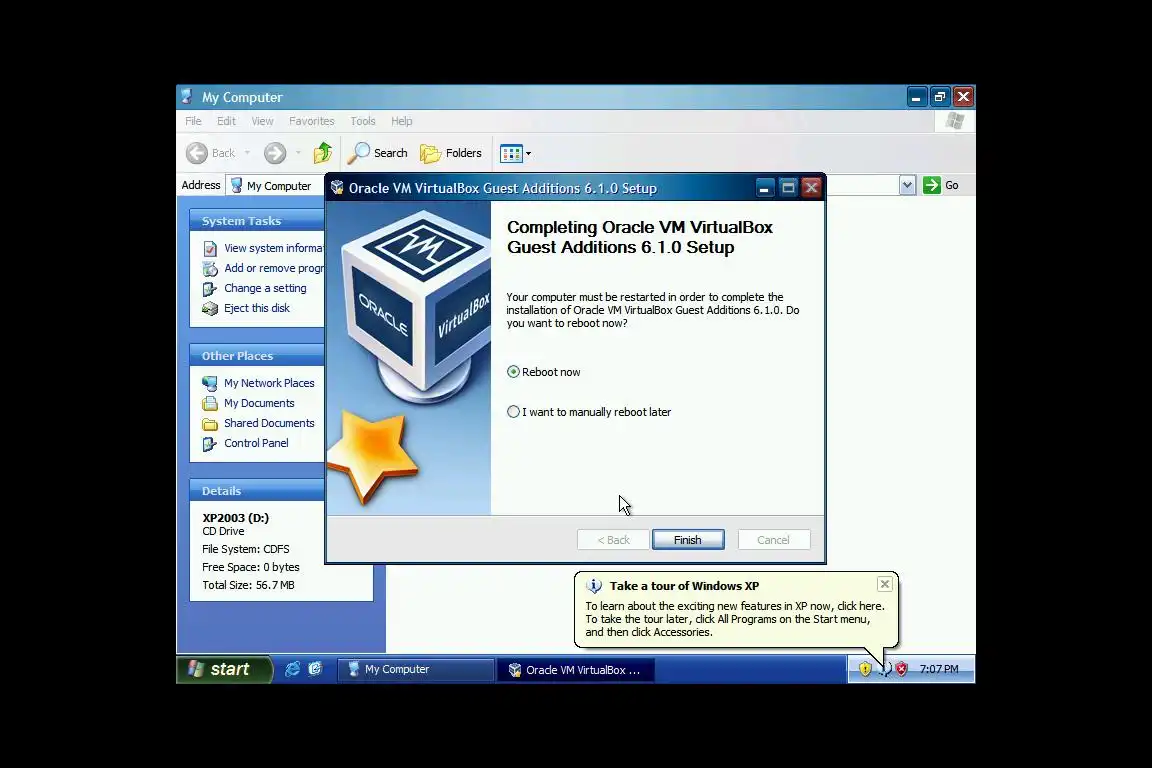Image resolution: width=1152 pixels, height=768 pixels.
Task: Switch to My Computer taskbar button
Action: coord(416,670)
